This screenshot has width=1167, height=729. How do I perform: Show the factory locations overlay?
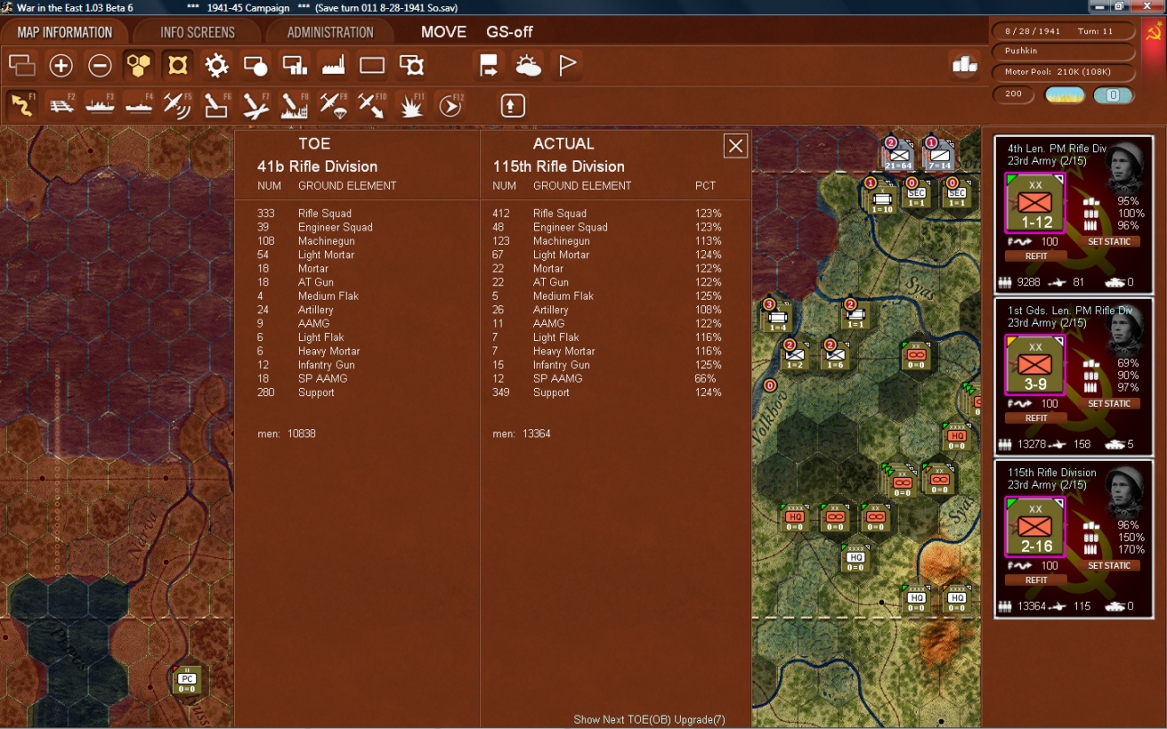coord(333,66)
